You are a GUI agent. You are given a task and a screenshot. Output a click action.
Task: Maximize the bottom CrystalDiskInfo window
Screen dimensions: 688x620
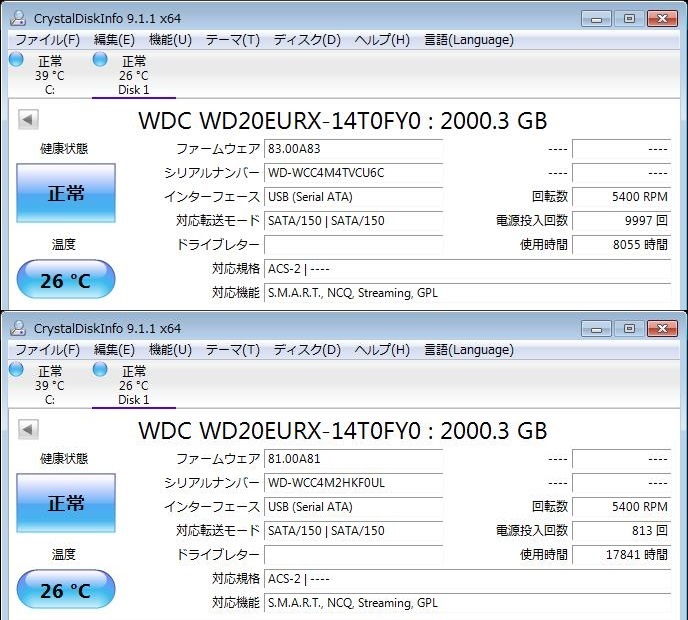coord(629,329)
